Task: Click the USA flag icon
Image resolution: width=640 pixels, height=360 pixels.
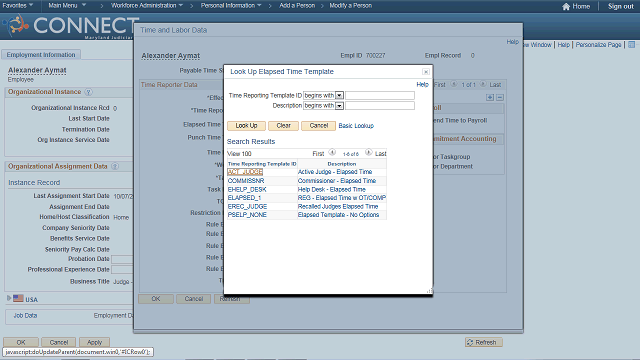Action: 18,299
